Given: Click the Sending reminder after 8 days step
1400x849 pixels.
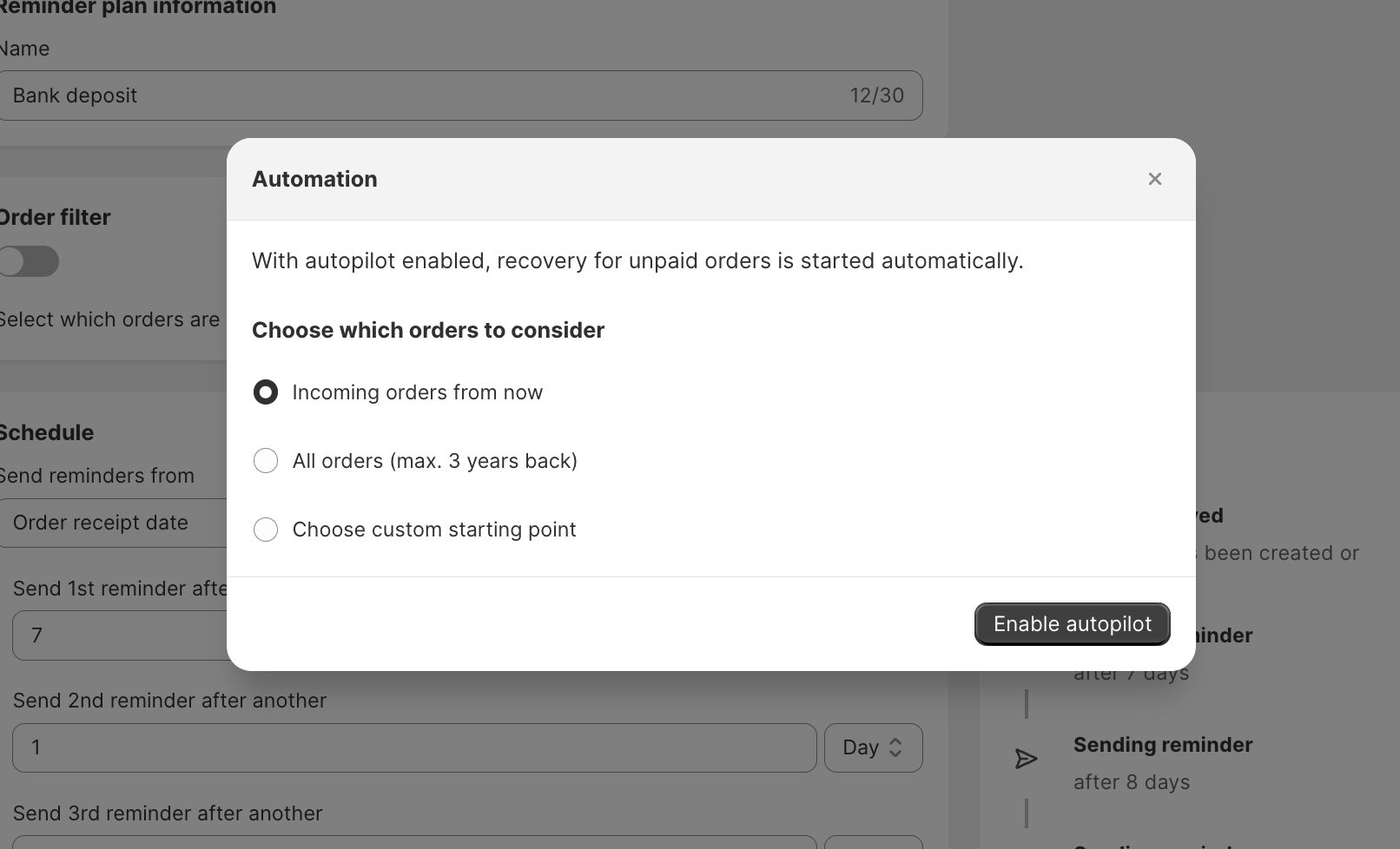Looking at the screenshot, I should tap(1162, 763).
